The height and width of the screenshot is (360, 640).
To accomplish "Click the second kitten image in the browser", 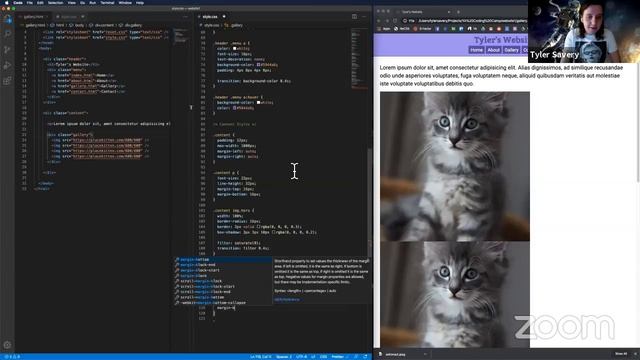I will pyautogui.click(x=455, y=294).
